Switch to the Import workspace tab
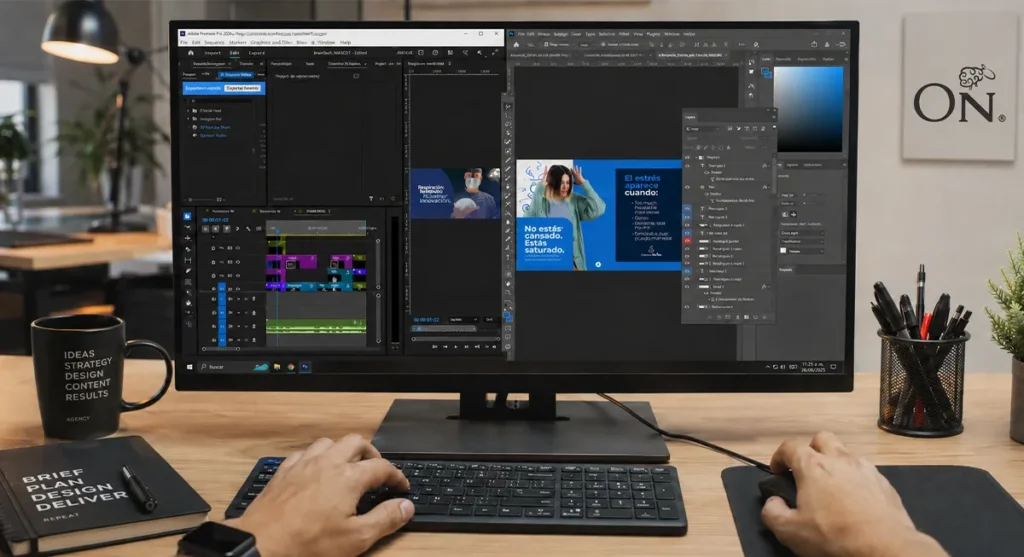The image size is (1024, 557). coord(212,53)
